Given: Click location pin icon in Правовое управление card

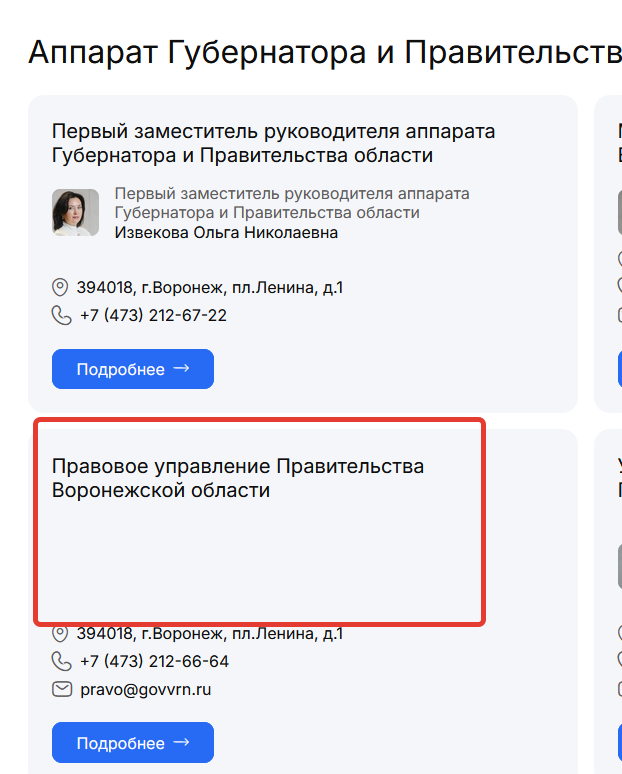Looking at the screenshot, I should click(x=60, y=634).
